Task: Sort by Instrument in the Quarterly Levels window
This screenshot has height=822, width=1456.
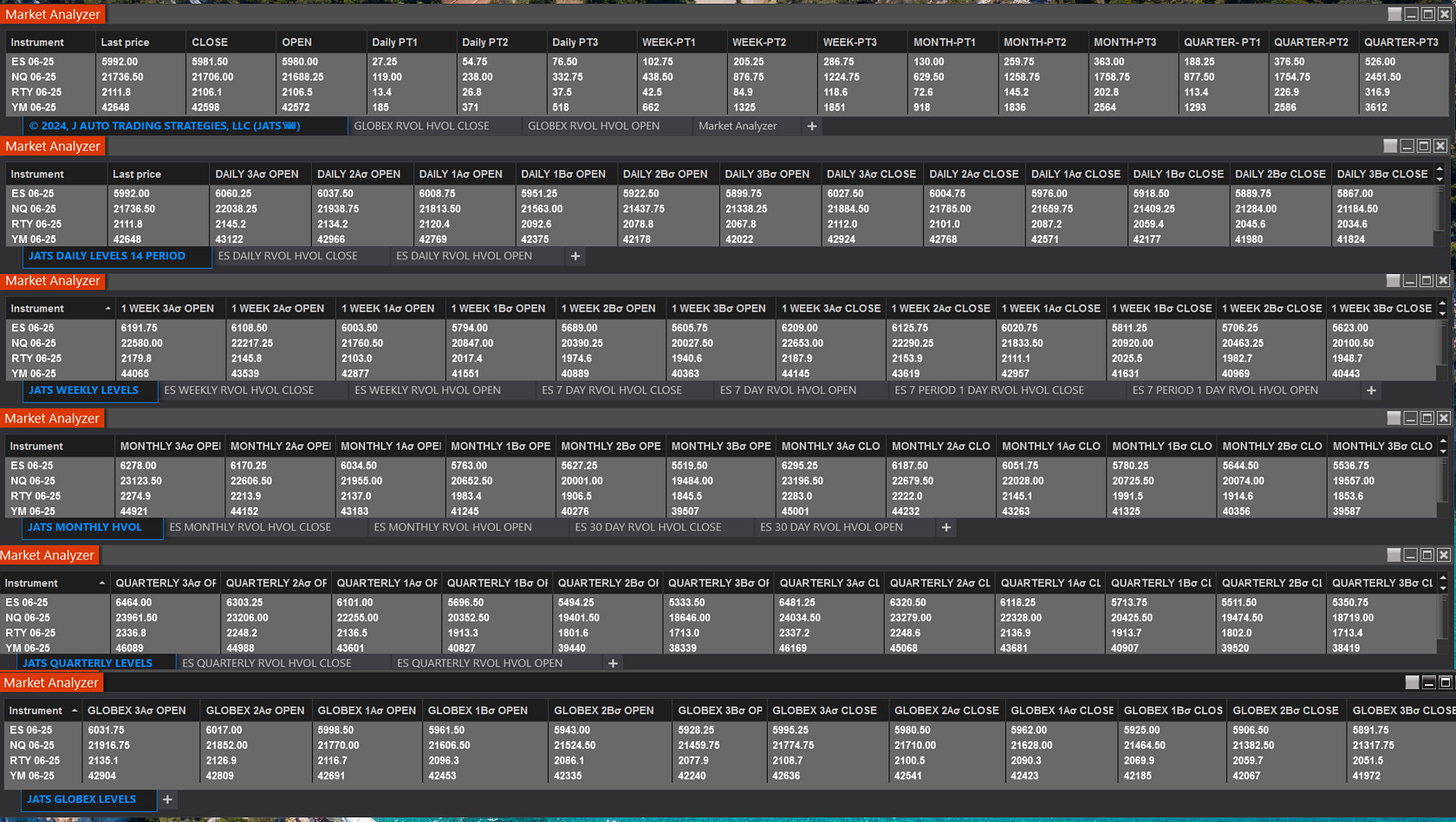Action: (55, 583)
